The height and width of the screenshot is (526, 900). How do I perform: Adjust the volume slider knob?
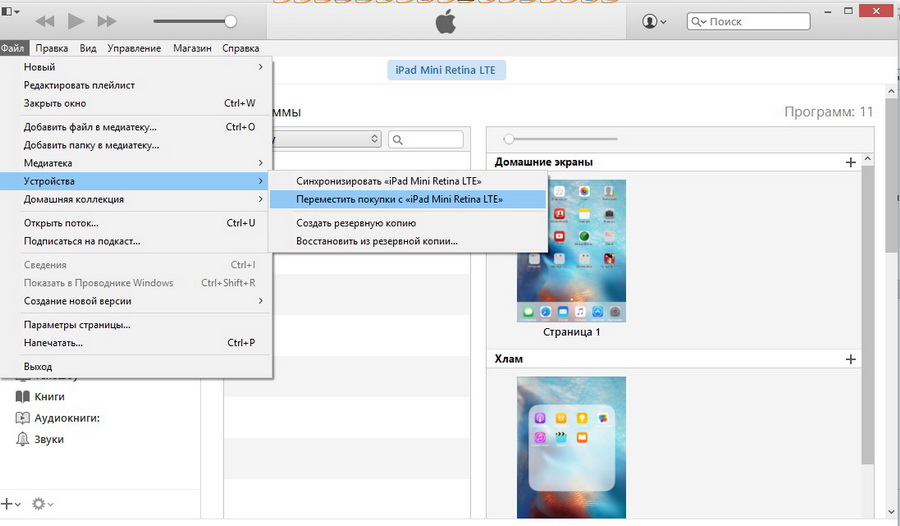click(x=231, y=21)
